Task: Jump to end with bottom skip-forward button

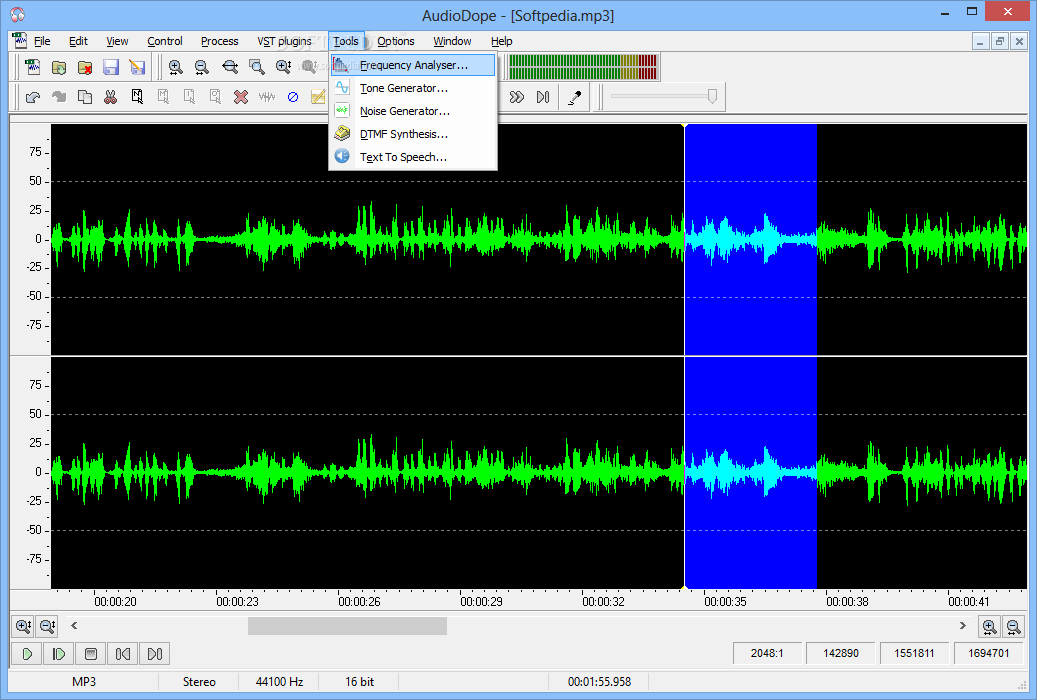Action: (x=155, y=654)
